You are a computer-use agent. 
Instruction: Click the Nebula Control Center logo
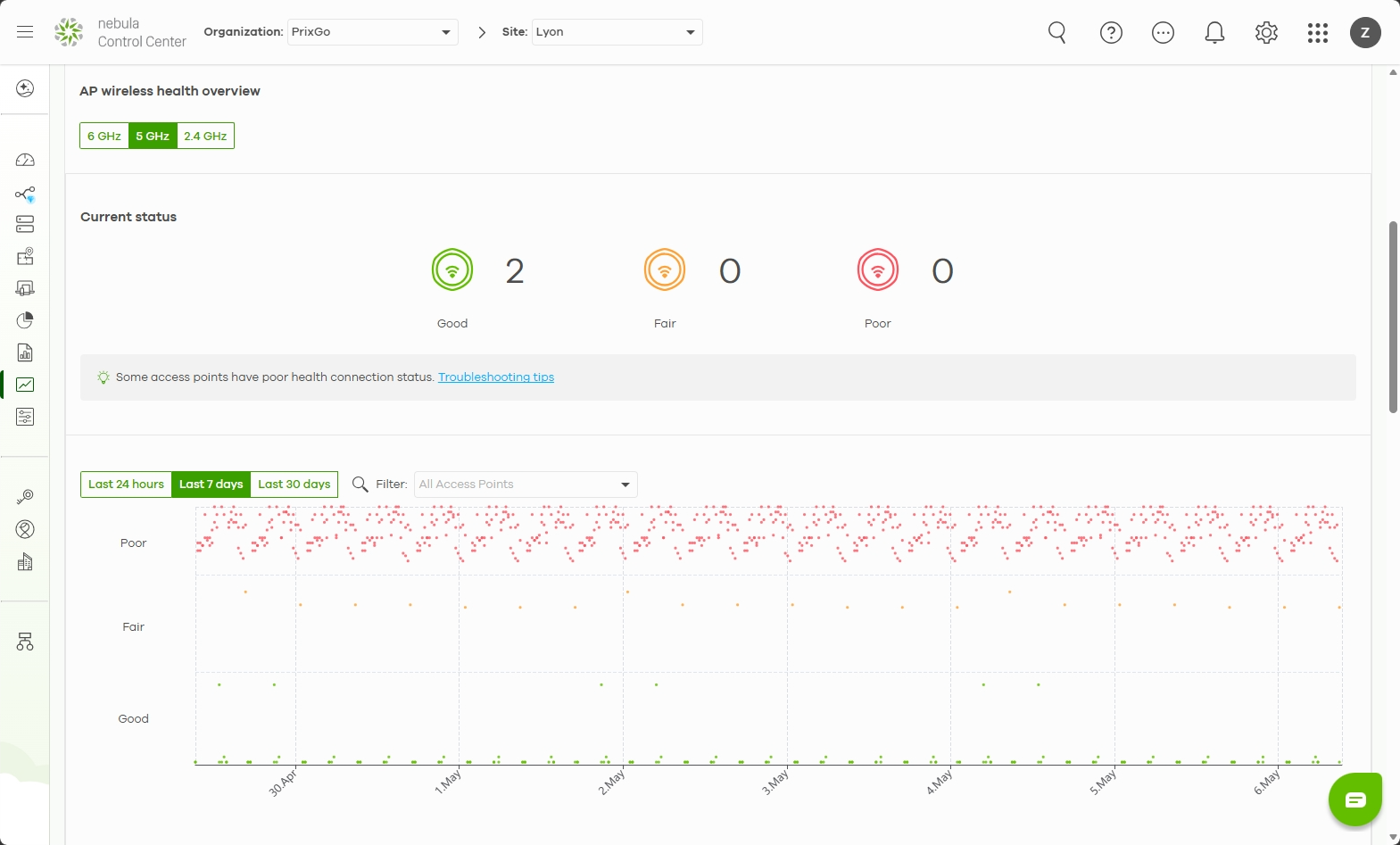(120, 32)
